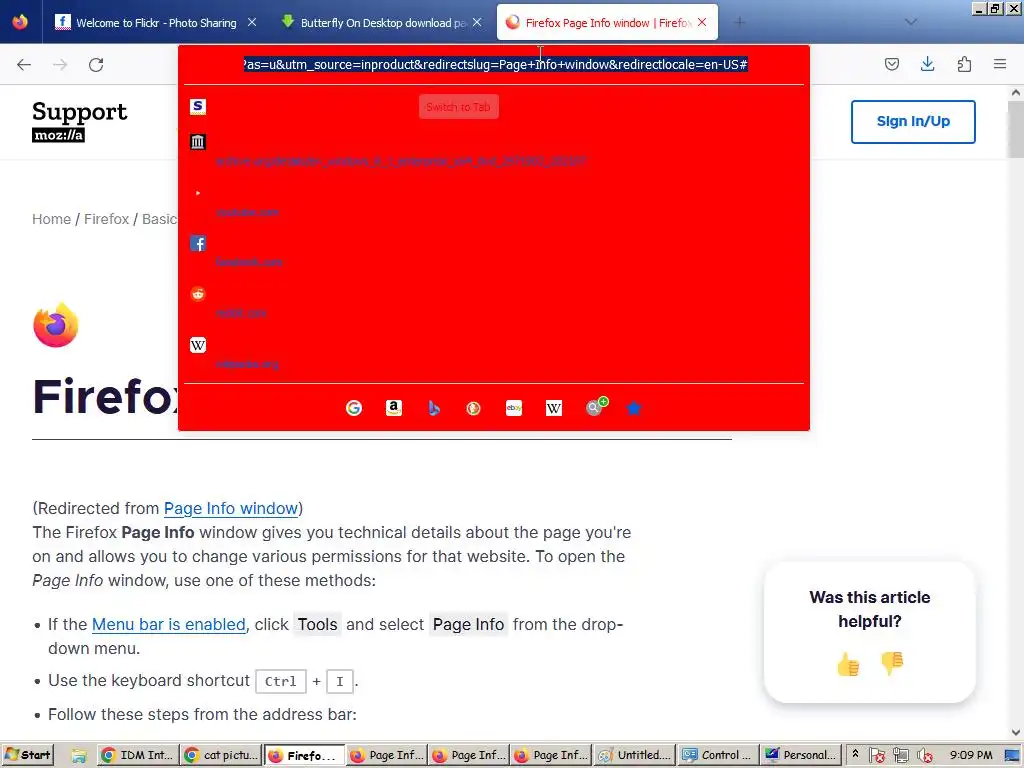The image size is (1024, 768).
Task: Click in the address bar URL field
Action: pos(495,64)
